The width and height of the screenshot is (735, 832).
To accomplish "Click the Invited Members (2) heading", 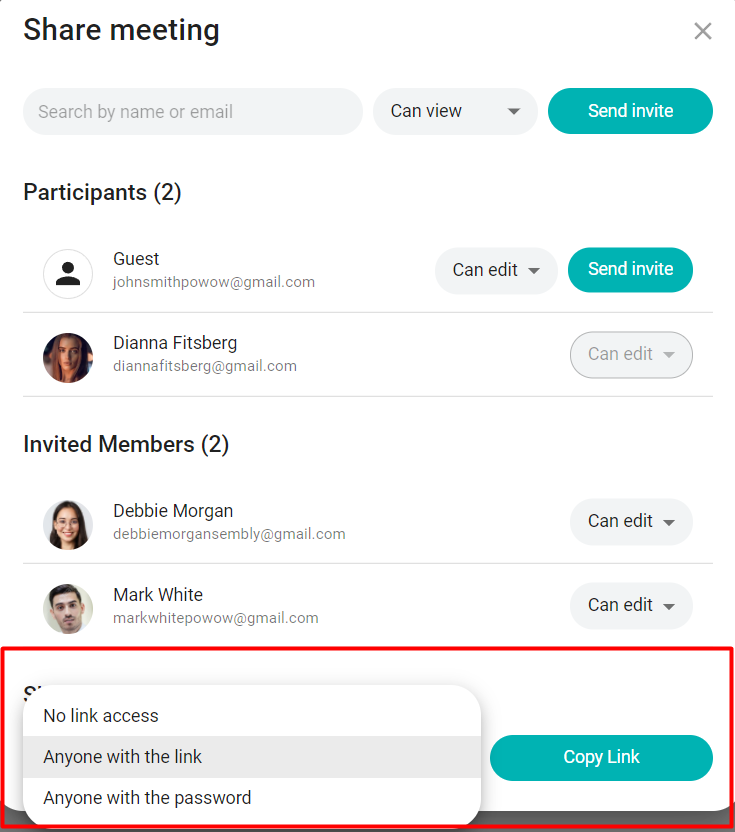I will [126, 444].
